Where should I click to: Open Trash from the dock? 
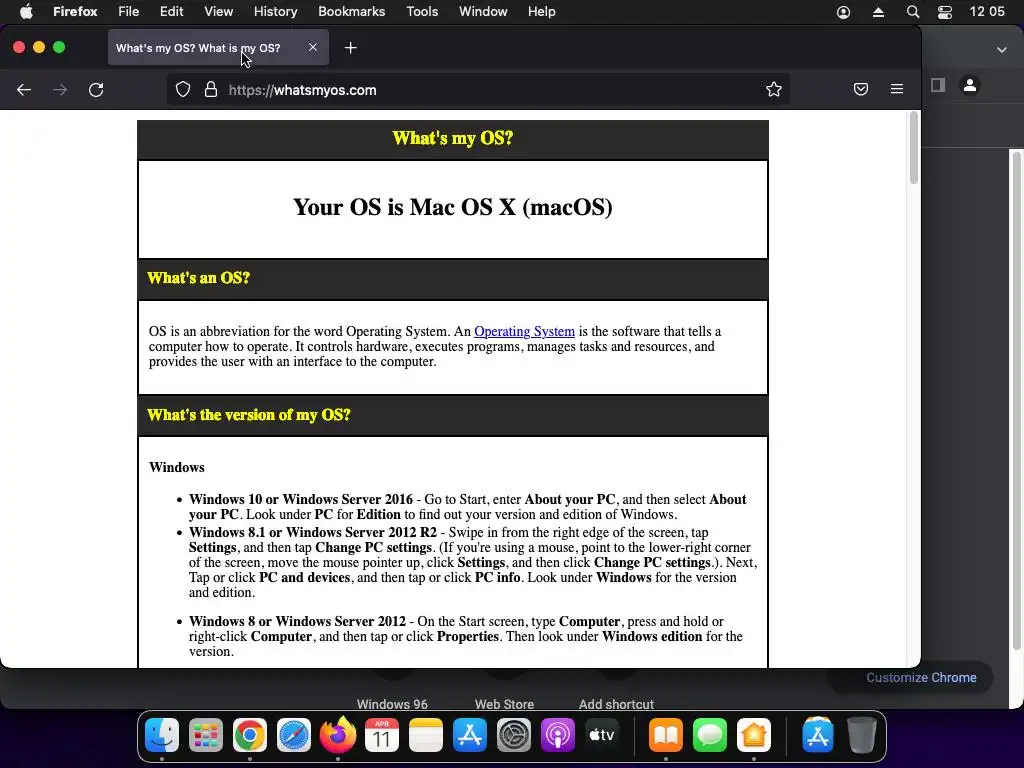click(861, 735)
